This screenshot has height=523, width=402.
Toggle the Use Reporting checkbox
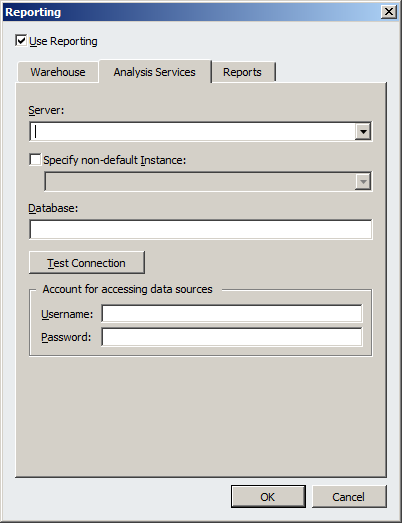tap(21, 41)
